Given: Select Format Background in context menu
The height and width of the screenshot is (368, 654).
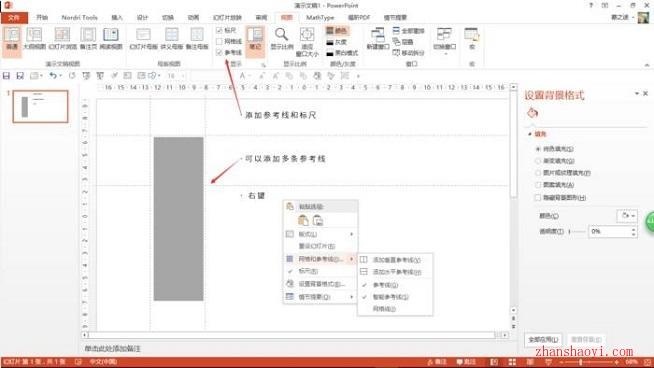Looking at the screenshot, I should pyautogui.click(x=320, y=284).
